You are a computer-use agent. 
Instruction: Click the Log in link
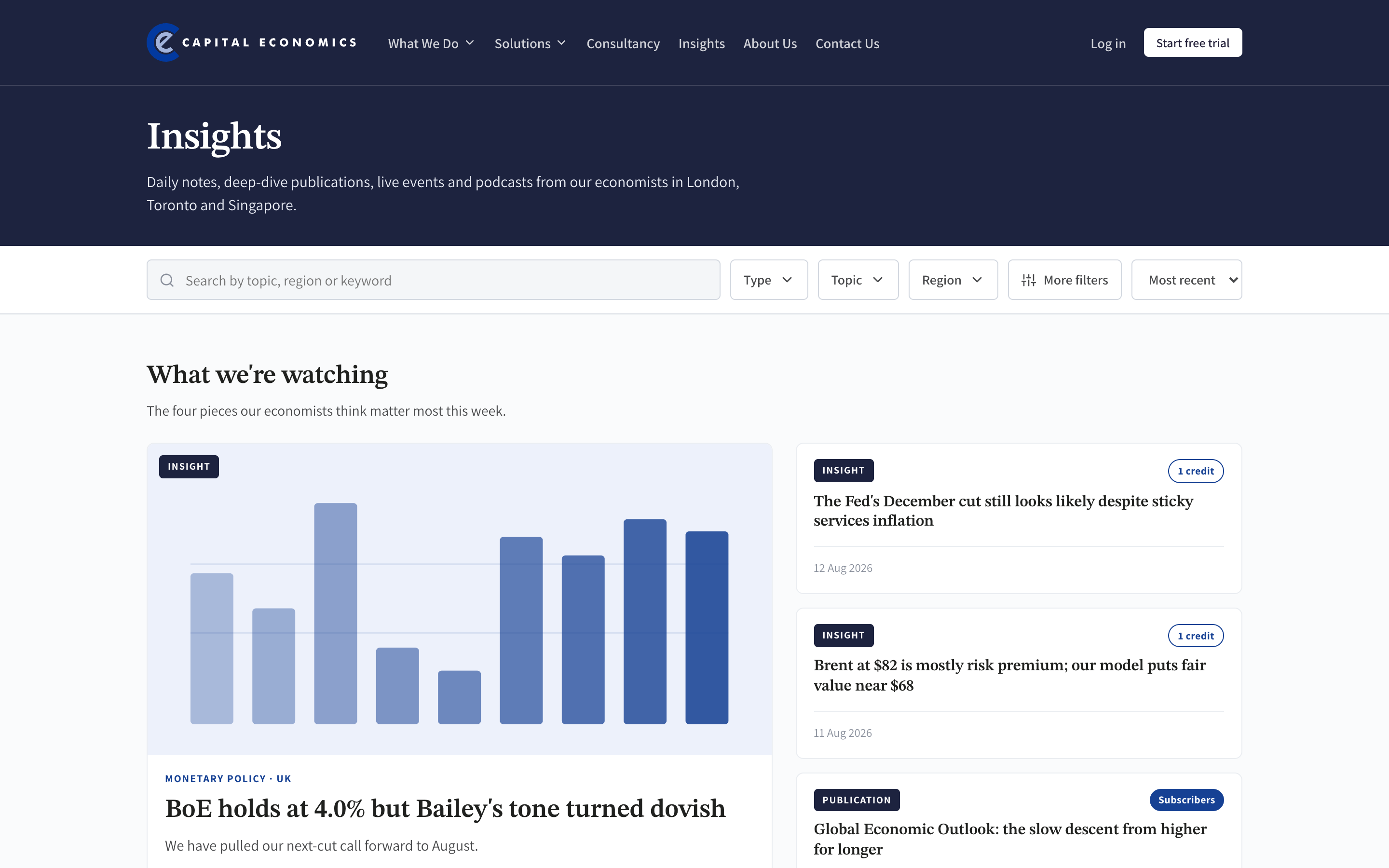click(x=1108, y=43)
